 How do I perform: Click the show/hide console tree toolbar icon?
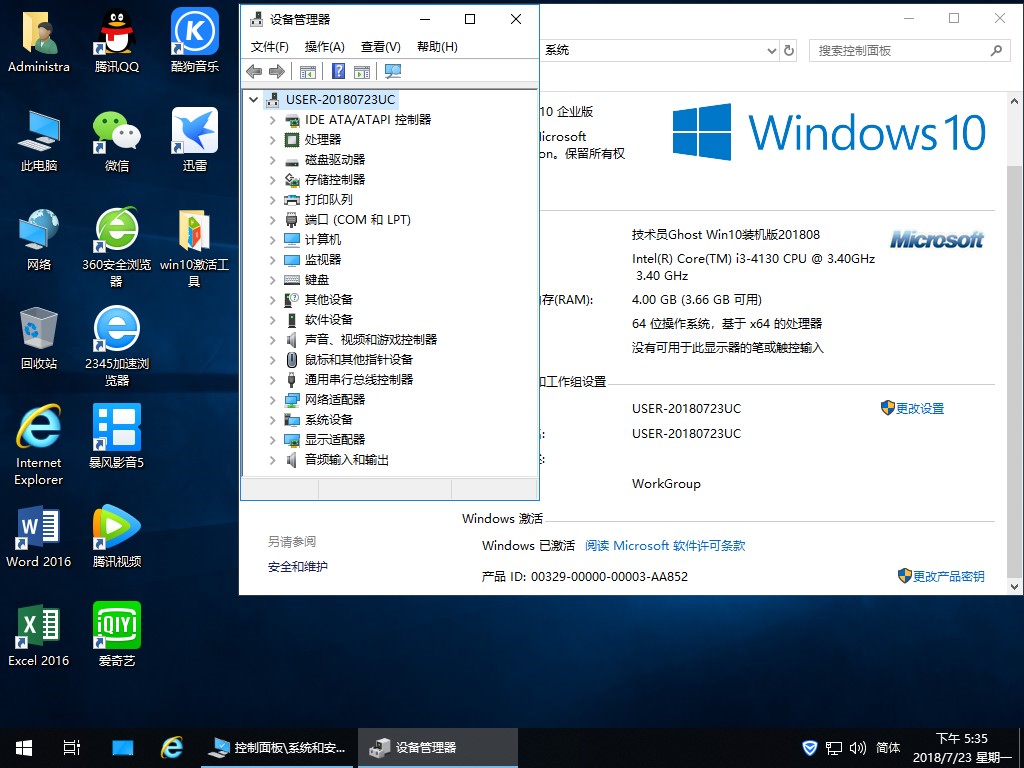click(308, 71)
